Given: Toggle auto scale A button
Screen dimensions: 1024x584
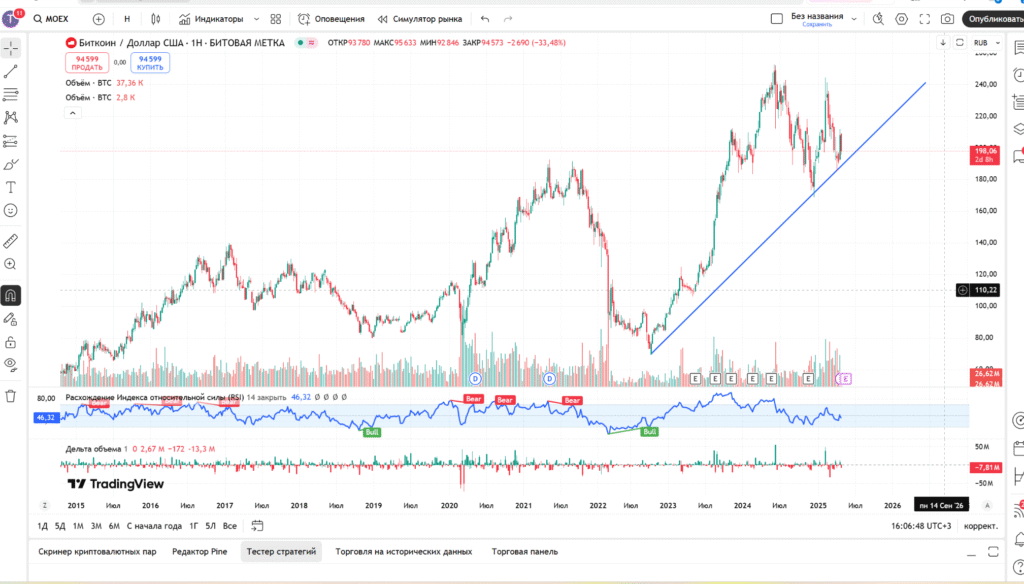Looking at the screenshot, I should click(987, 505).
